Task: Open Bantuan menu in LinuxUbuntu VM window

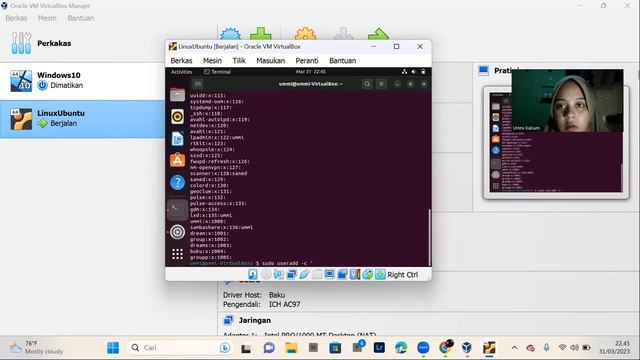Action: [x=342, y=60]
